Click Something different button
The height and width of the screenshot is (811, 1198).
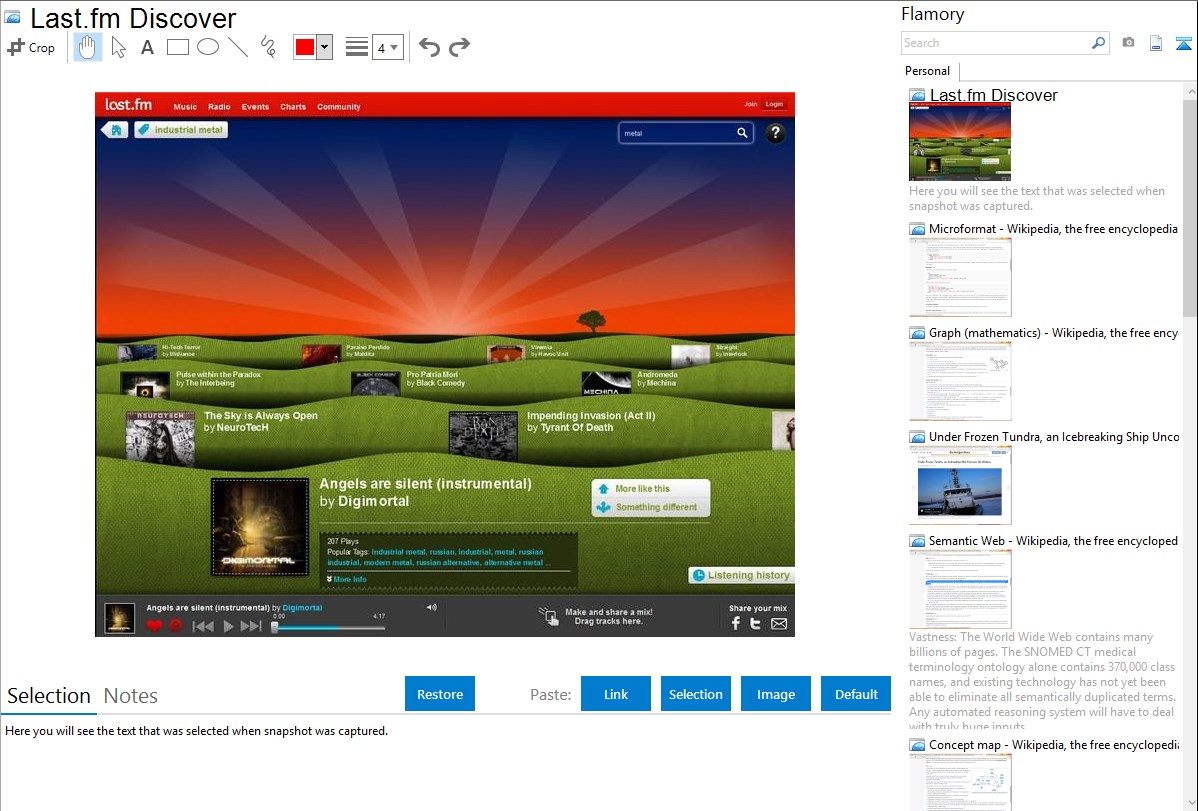650,507
